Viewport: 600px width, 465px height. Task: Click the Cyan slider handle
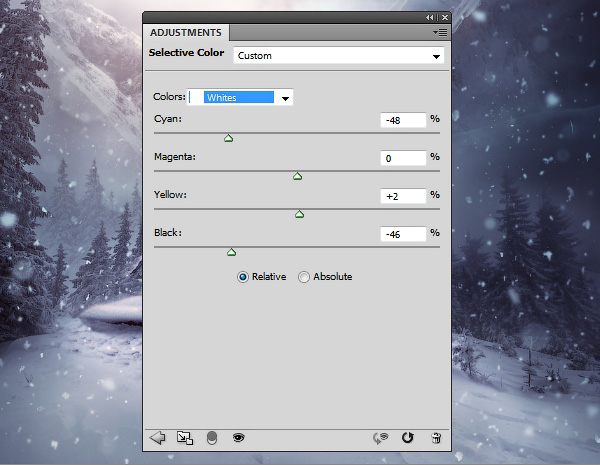[x=228, y=139]
